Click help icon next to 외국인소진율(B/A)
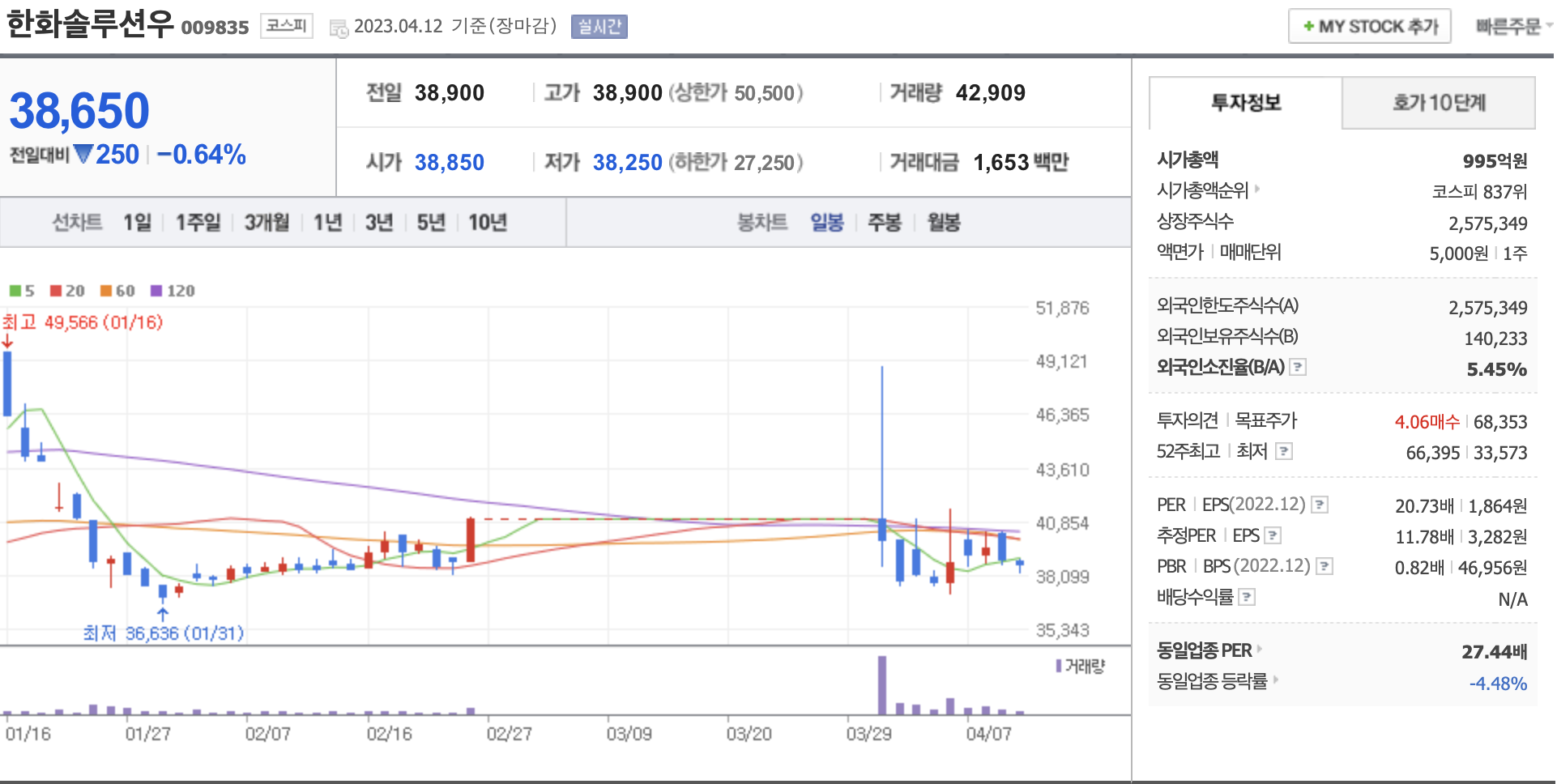The width and height of the screenshot is (1557, 784). click(1298, 367)
